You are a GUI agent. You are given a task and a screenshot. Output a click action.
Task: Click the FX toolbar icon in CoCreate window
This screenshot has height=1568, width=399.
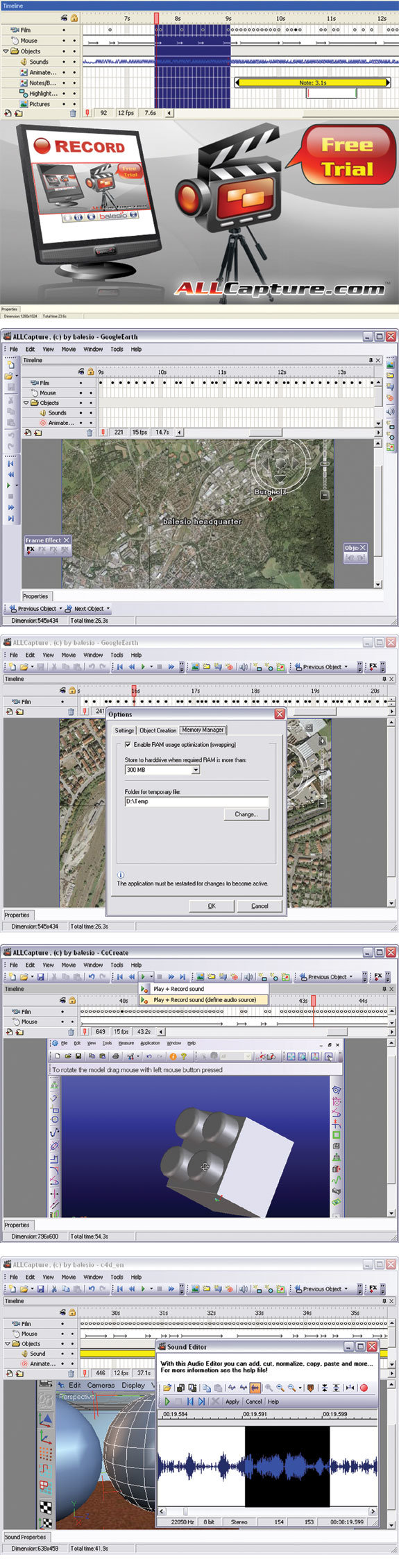click(377, 977)
